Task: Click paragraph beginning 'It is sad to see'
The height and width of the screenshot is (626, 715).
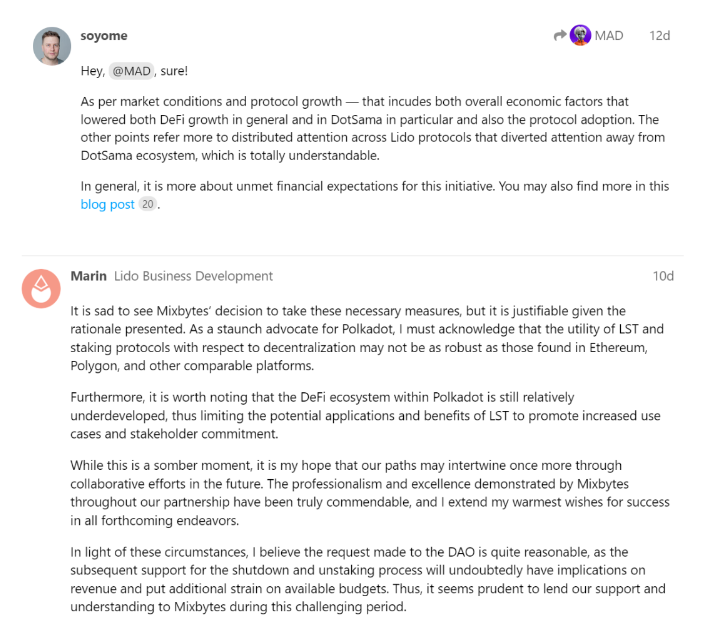Action: (x=367, y=338)
